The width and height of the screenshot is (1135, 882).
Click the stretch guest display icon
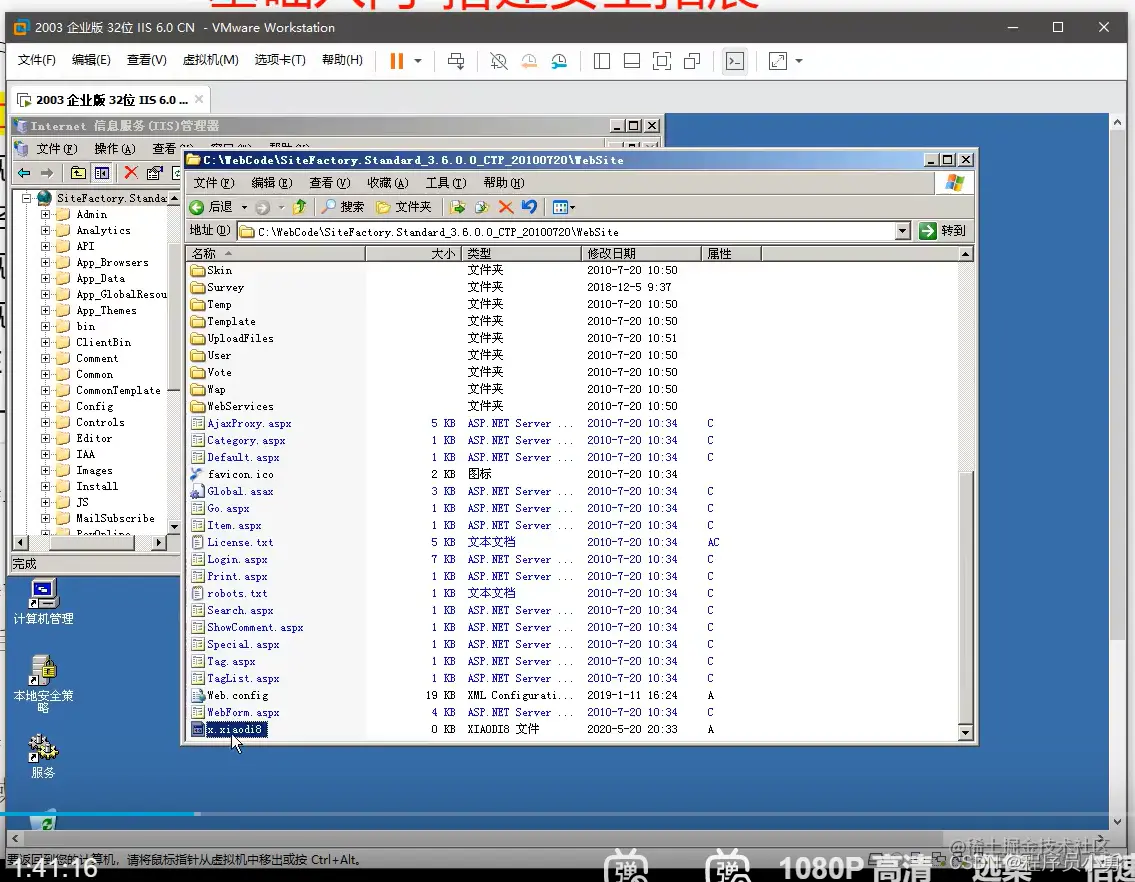coord(777,61)
